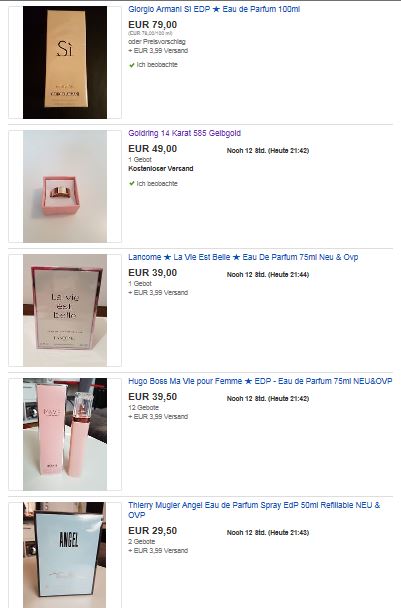Open the Thierry Mugler Angel Eau de Parfum listing
Screen dimensions: 401x608
254,510
